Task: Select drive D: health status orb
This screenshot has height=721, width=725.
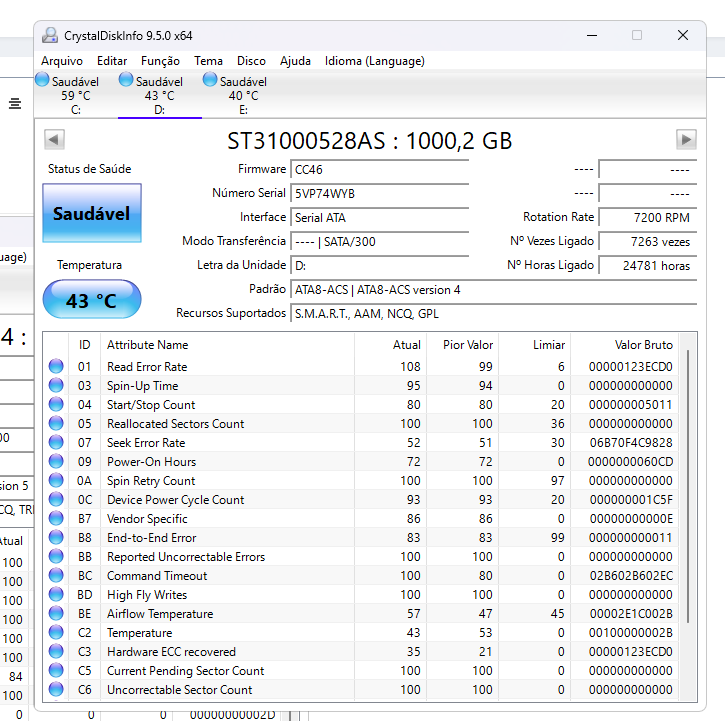Action: [x=126, y=80]
